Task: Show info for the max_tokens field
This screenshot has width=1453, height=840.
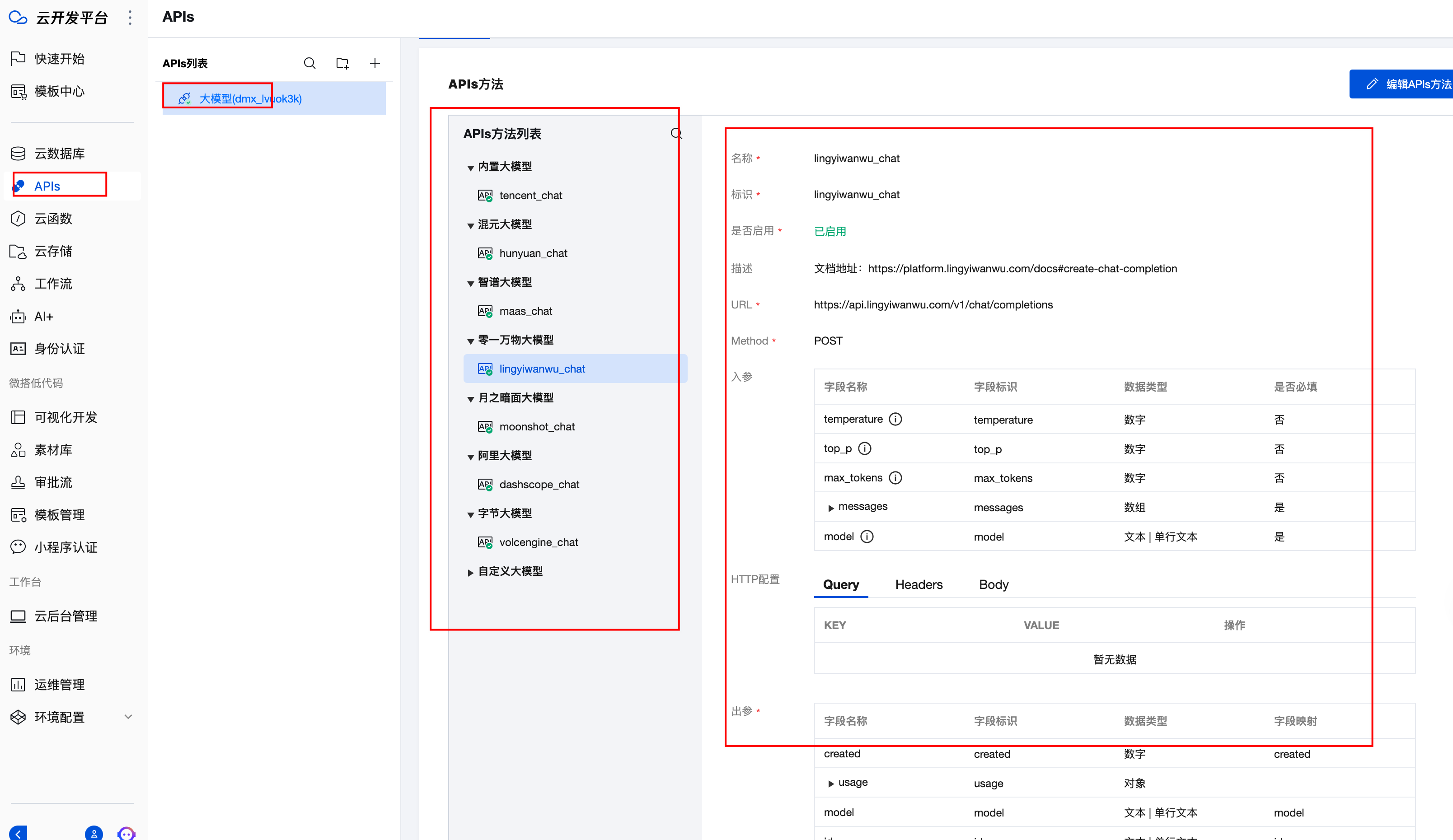Action: 895,478
